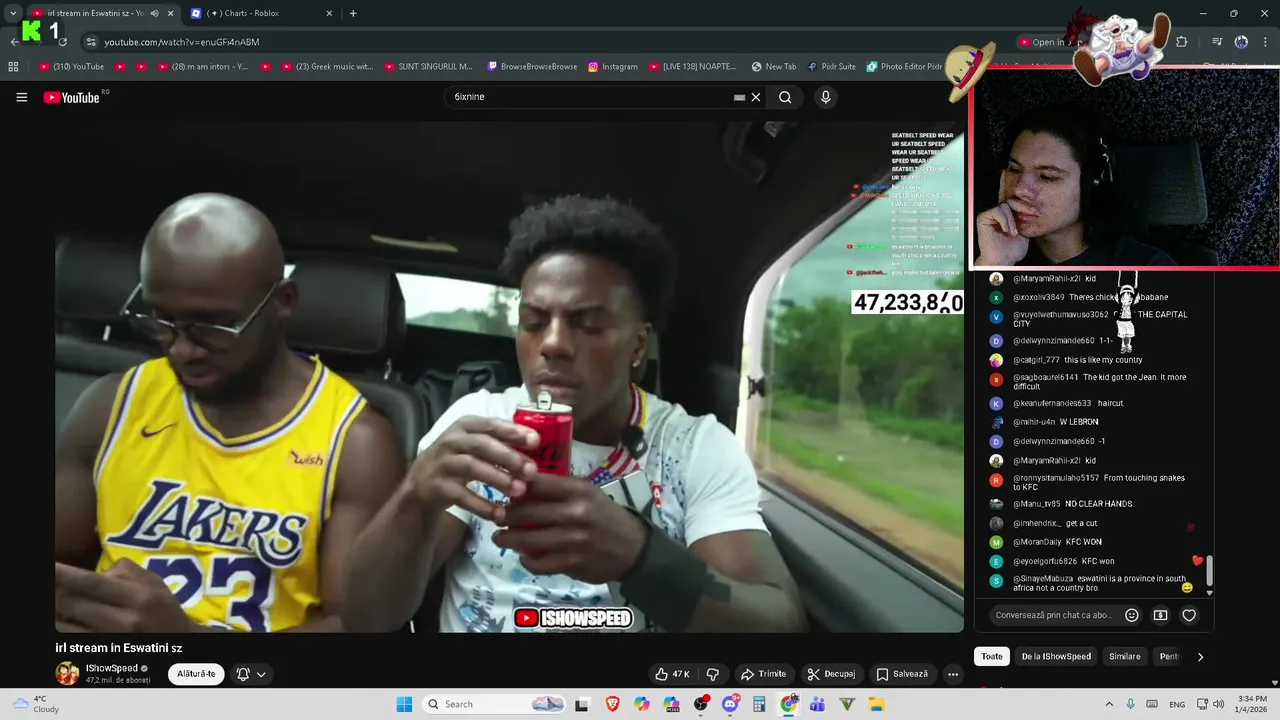Screen dimensions: 1280x720
Task: Open notification bell dropdown for channel
Action: point(250,674)
